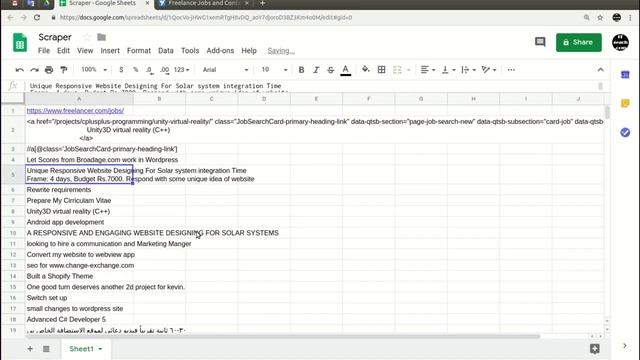The width and height of the screenshot is (640, 360).
Task: Open the Insert menu
Action: (110, 51)
